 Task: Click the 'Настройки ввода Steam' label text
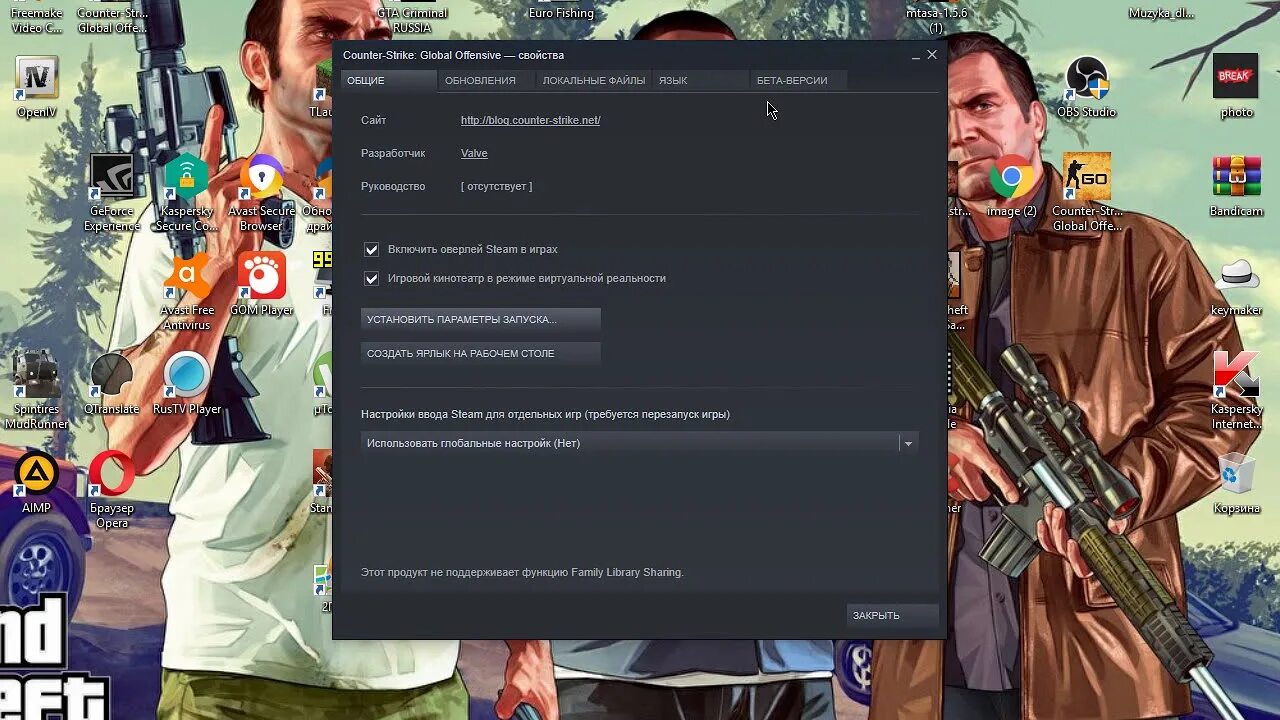pos(545,414)
